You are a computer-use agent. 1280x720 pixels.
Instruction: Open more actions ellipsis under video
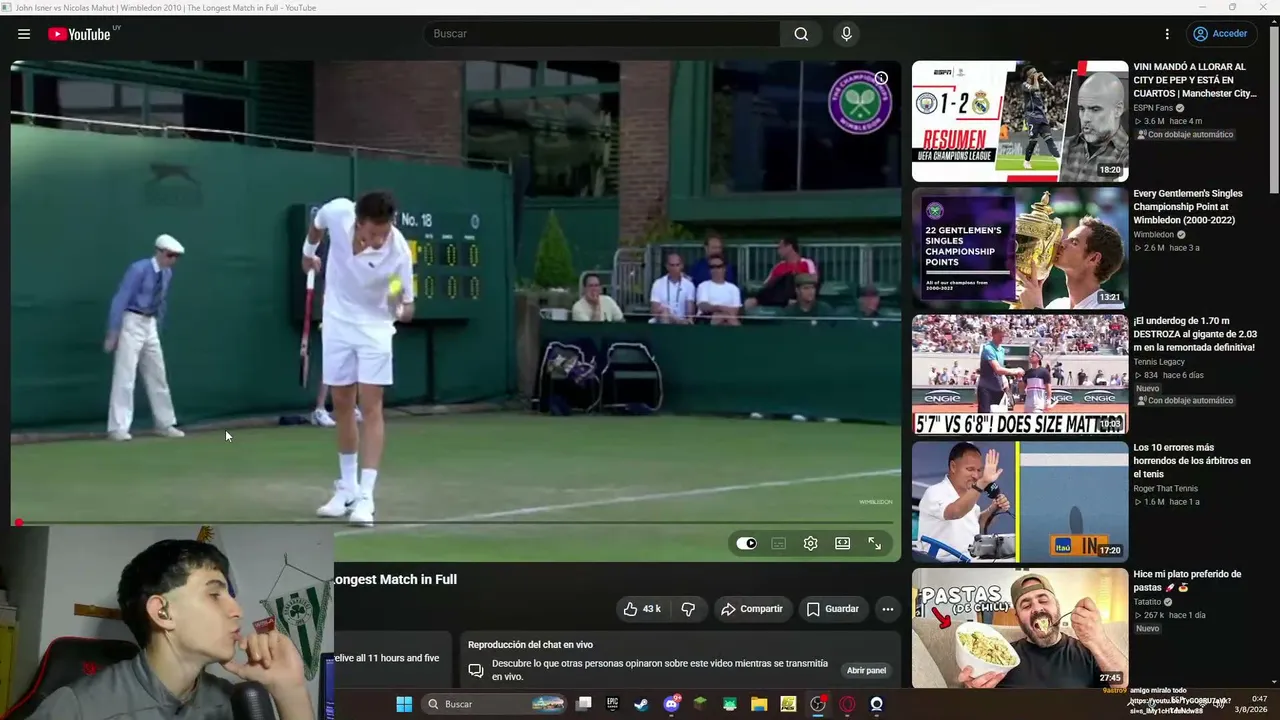click(x=887, y=609)
